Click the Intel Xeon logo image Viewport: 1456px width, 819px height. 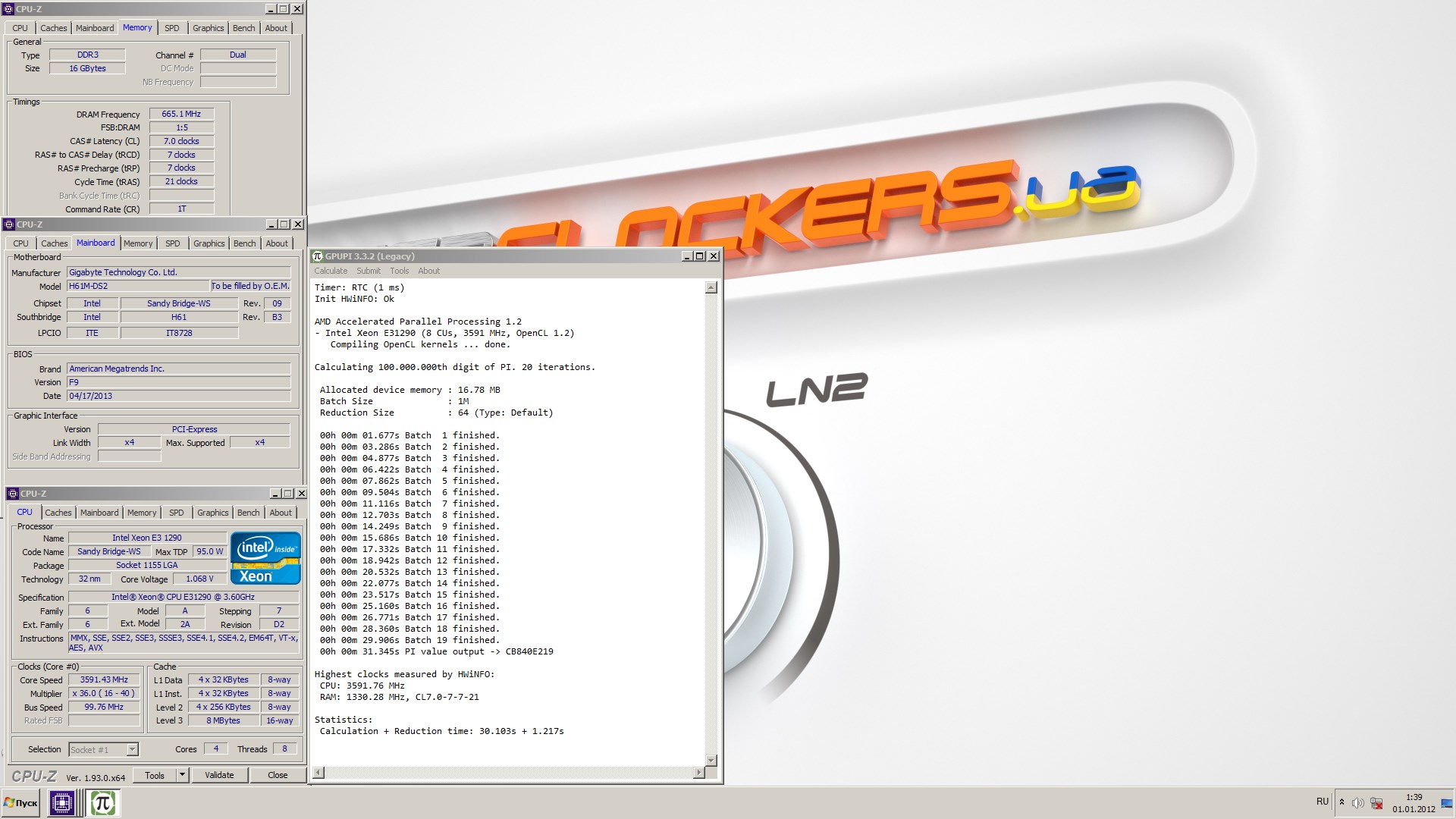[x=265, y=558]
